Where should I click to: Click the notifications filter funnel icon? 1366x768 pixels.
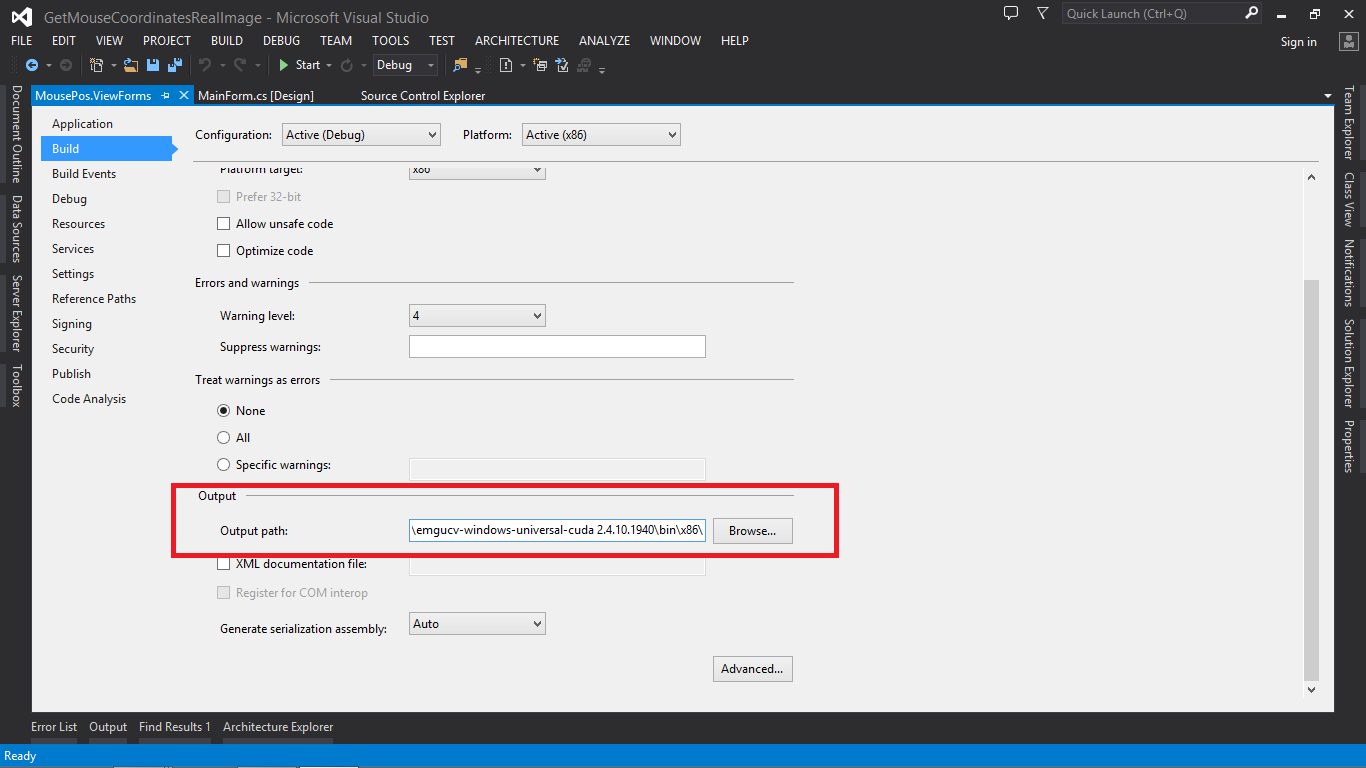tap(1043, 13)
